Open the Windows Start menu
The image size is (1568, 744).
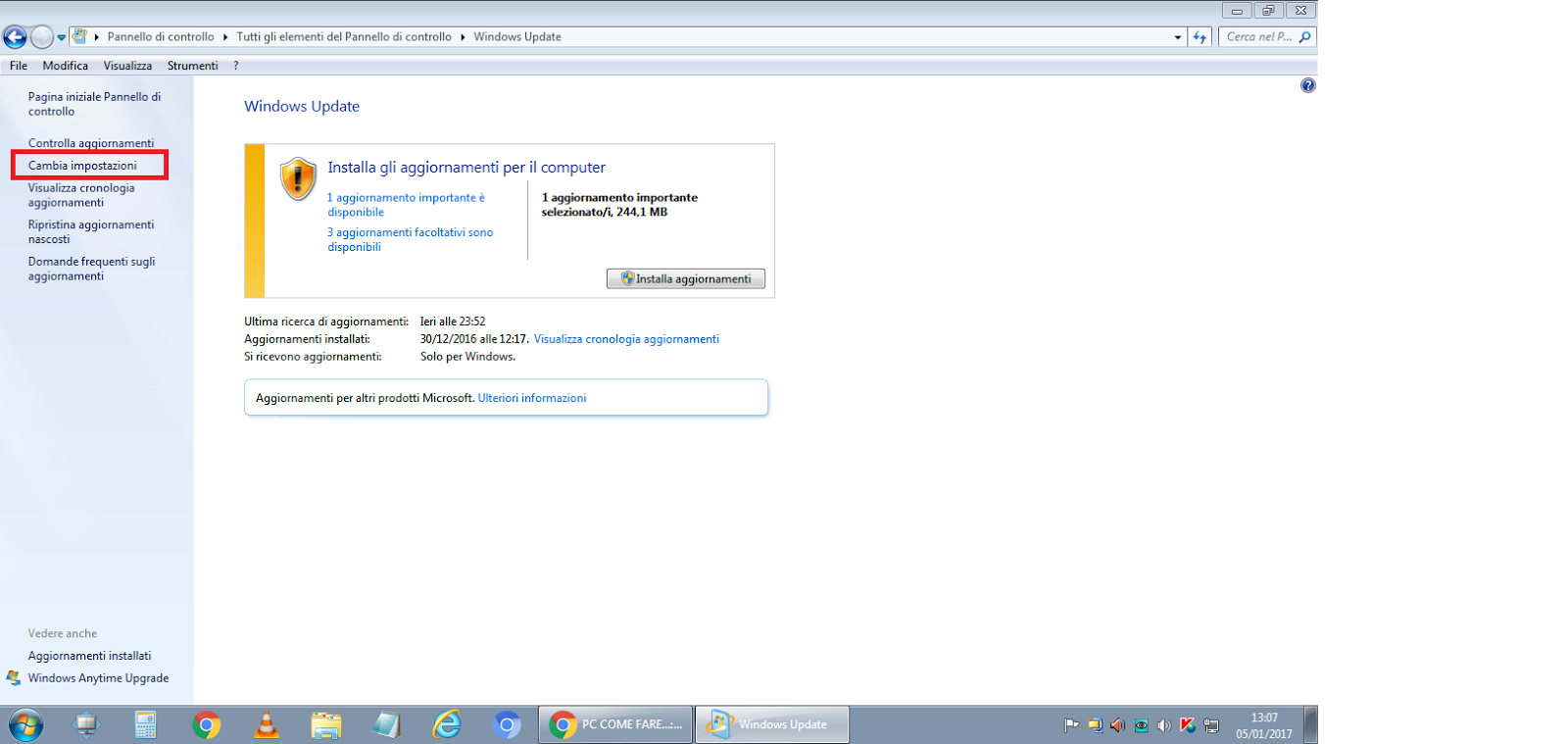[25, 725]
